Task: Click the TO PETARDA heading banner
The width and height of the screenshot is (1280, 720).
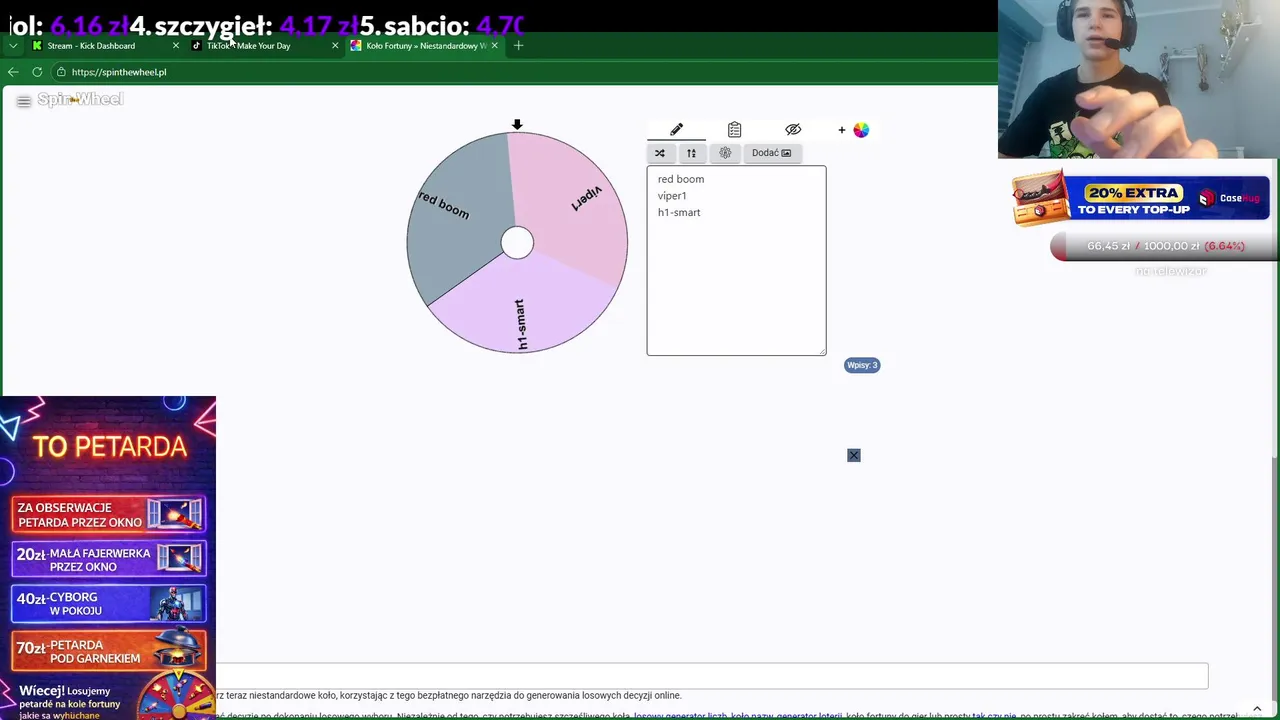Action: 109,446
